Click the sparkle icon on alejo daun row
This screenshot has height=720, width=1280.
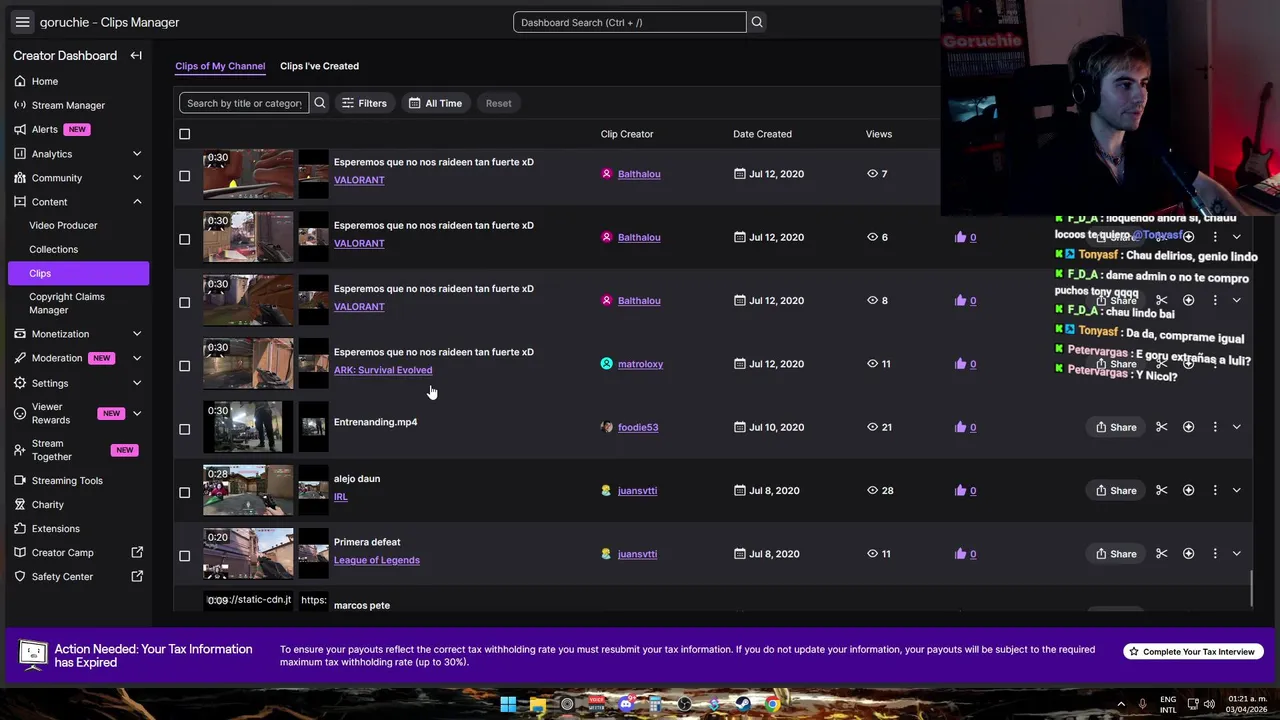click(1189, 490)
